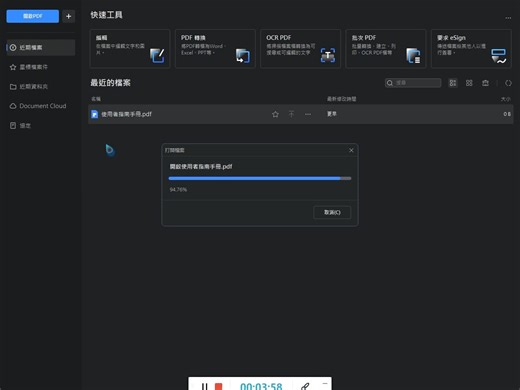Screen dimensions: 520x390
Task: Open the batch PDF card title
Action: [x=364, y=38]
